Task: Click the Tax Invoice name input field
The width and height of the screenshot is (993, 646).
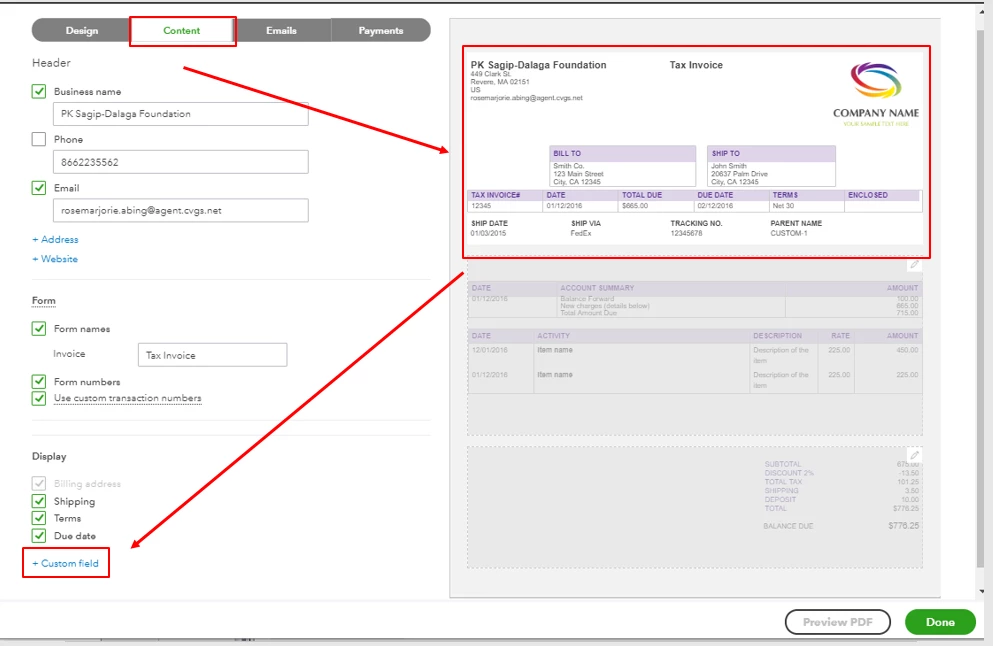Action: pyautogui.click(x=212, y=355)
